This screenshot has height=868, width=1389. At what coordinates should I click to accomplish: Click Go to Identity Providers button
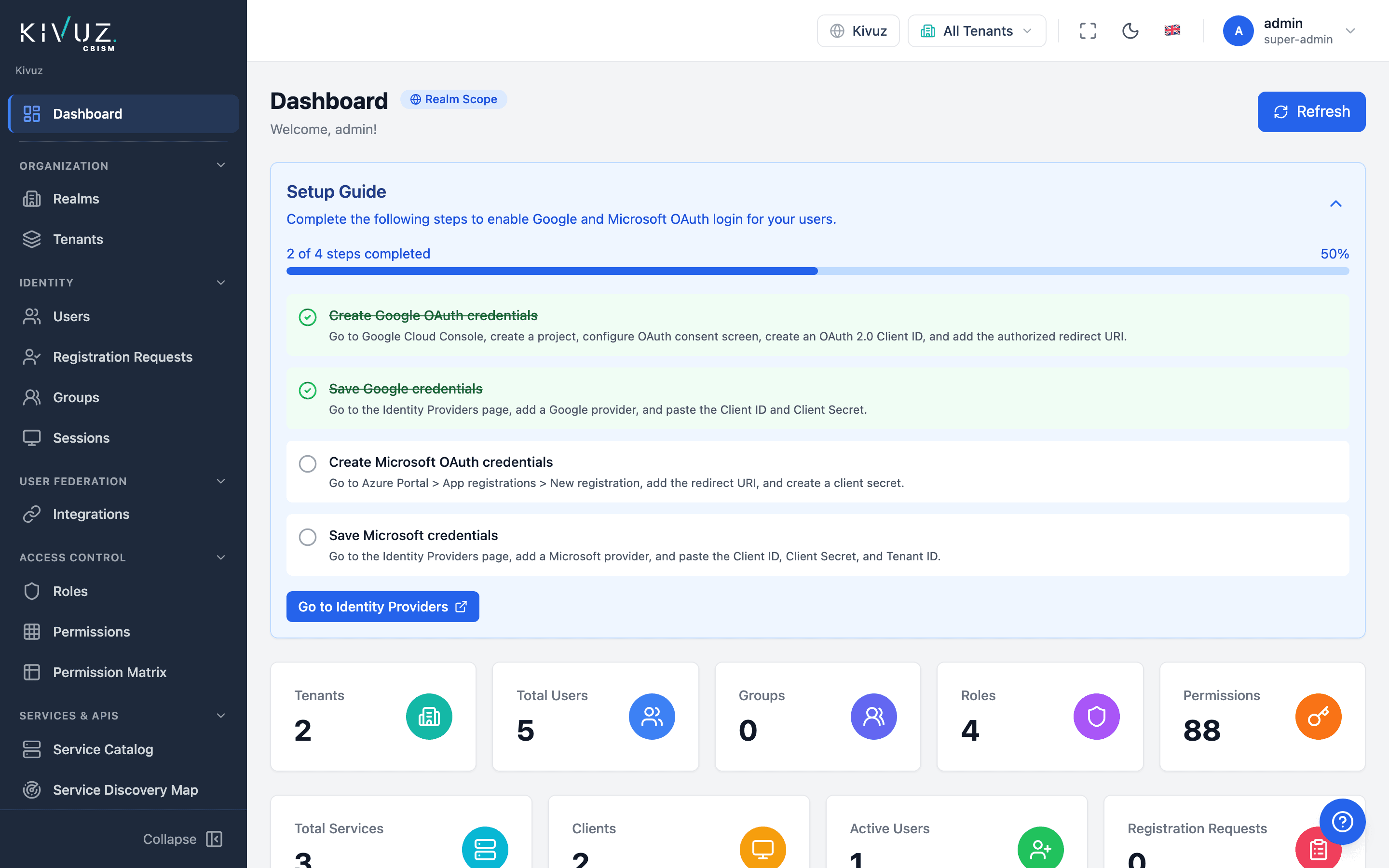coord(382,607)
